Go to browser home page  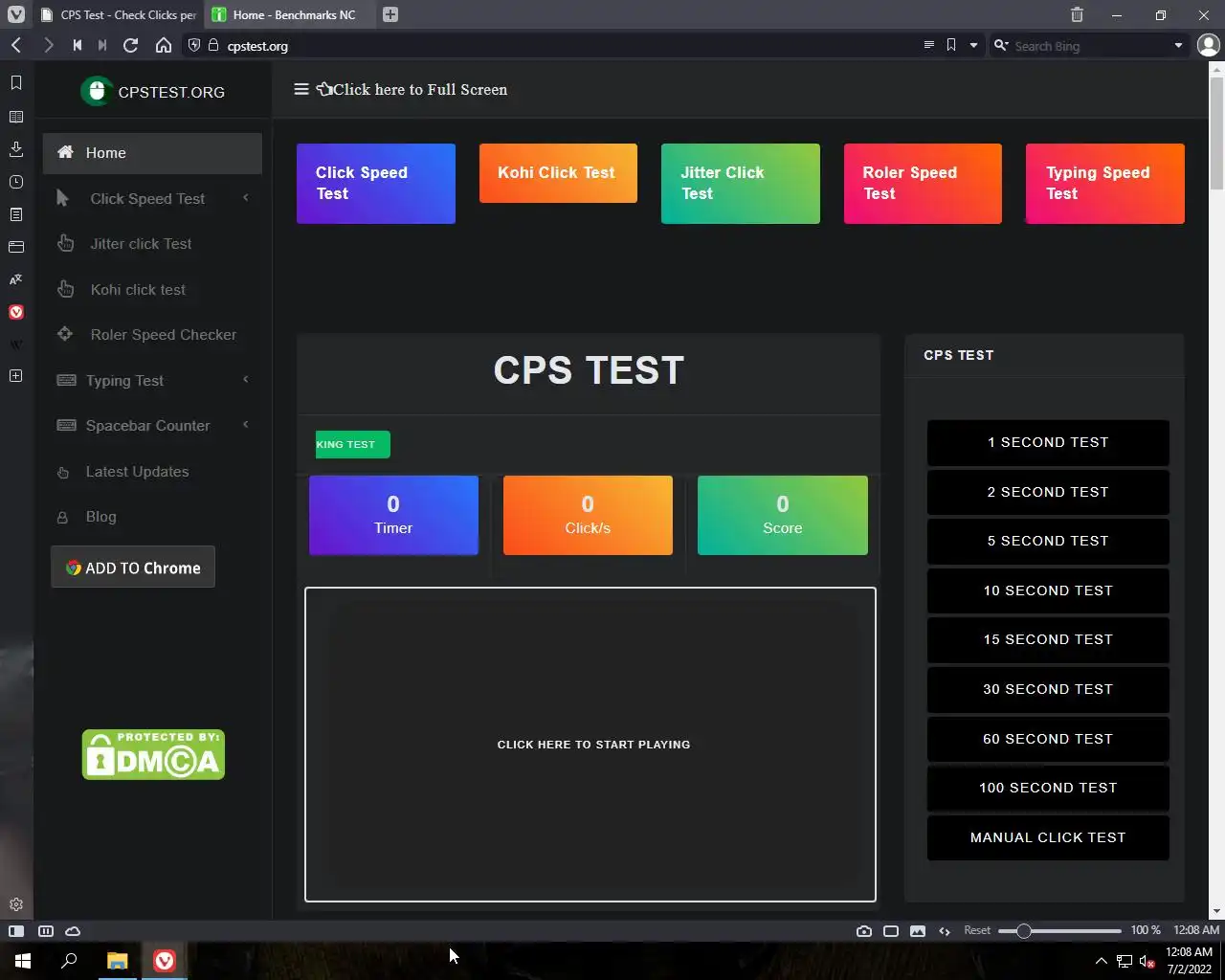click(x=164, y=45)
